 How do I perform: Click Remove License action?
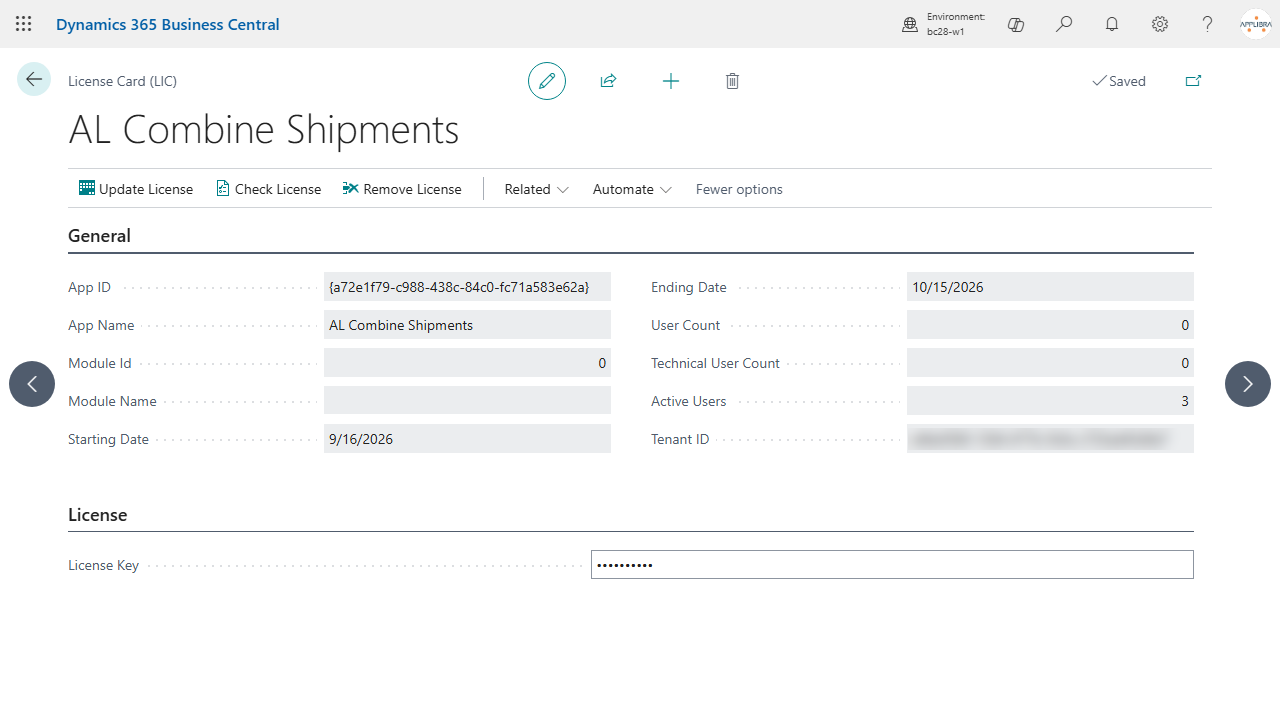402,189
